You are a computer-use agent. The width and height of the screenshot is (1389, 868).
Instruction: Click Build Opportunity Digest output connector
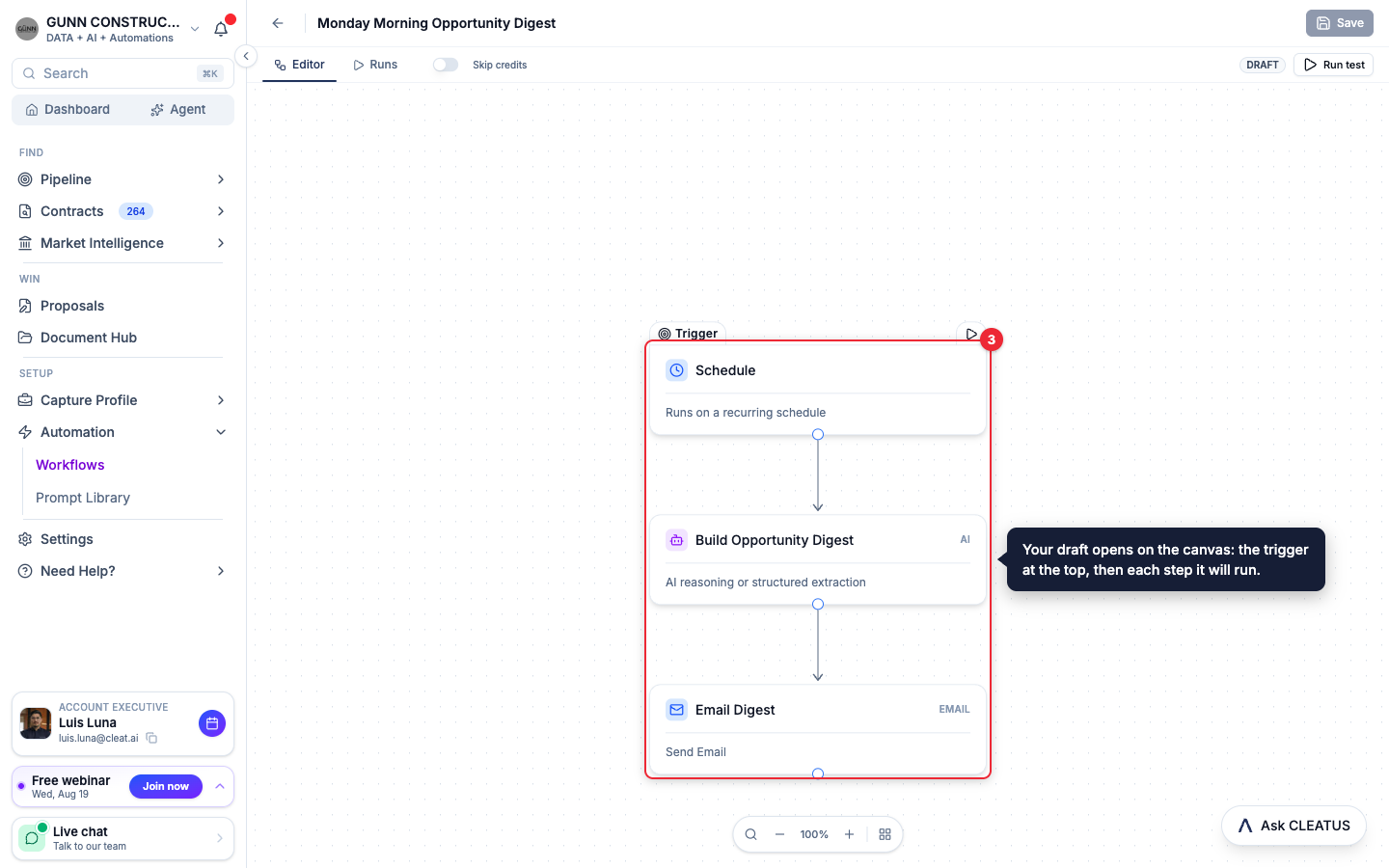(x=818, y=604)
